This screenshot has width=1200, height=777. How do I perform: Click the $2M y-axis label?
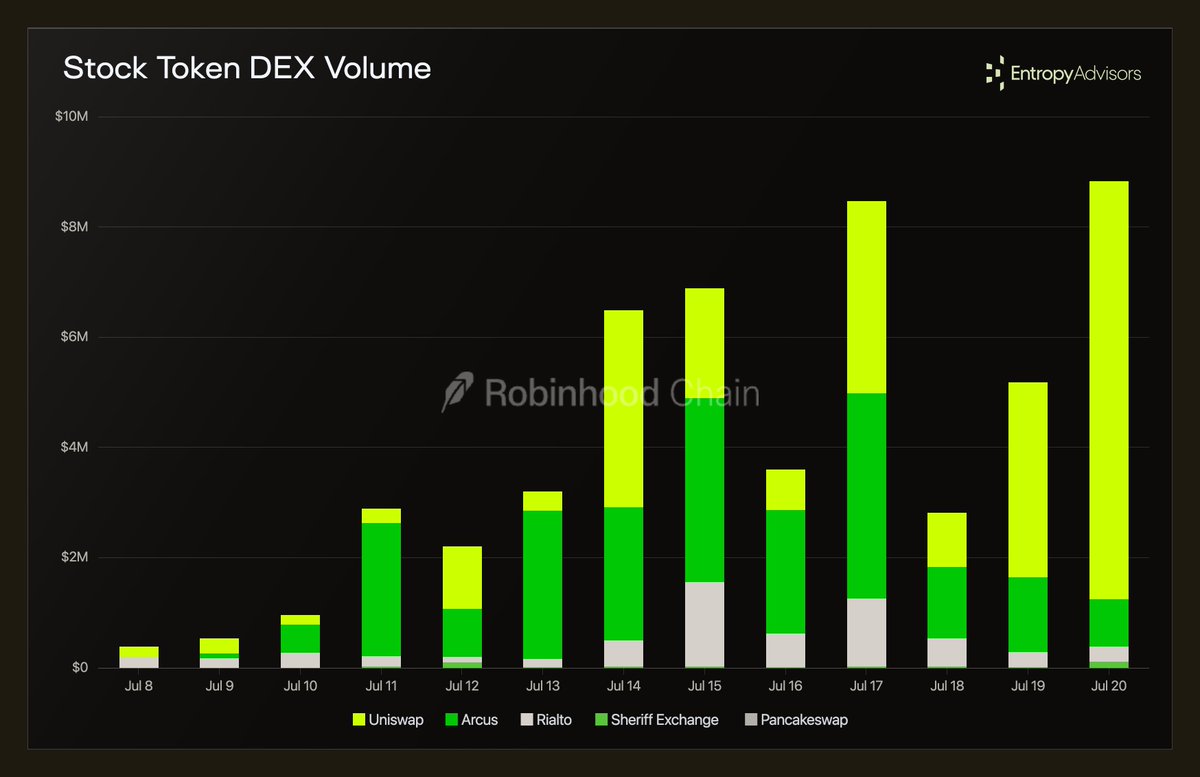[75, 557]
